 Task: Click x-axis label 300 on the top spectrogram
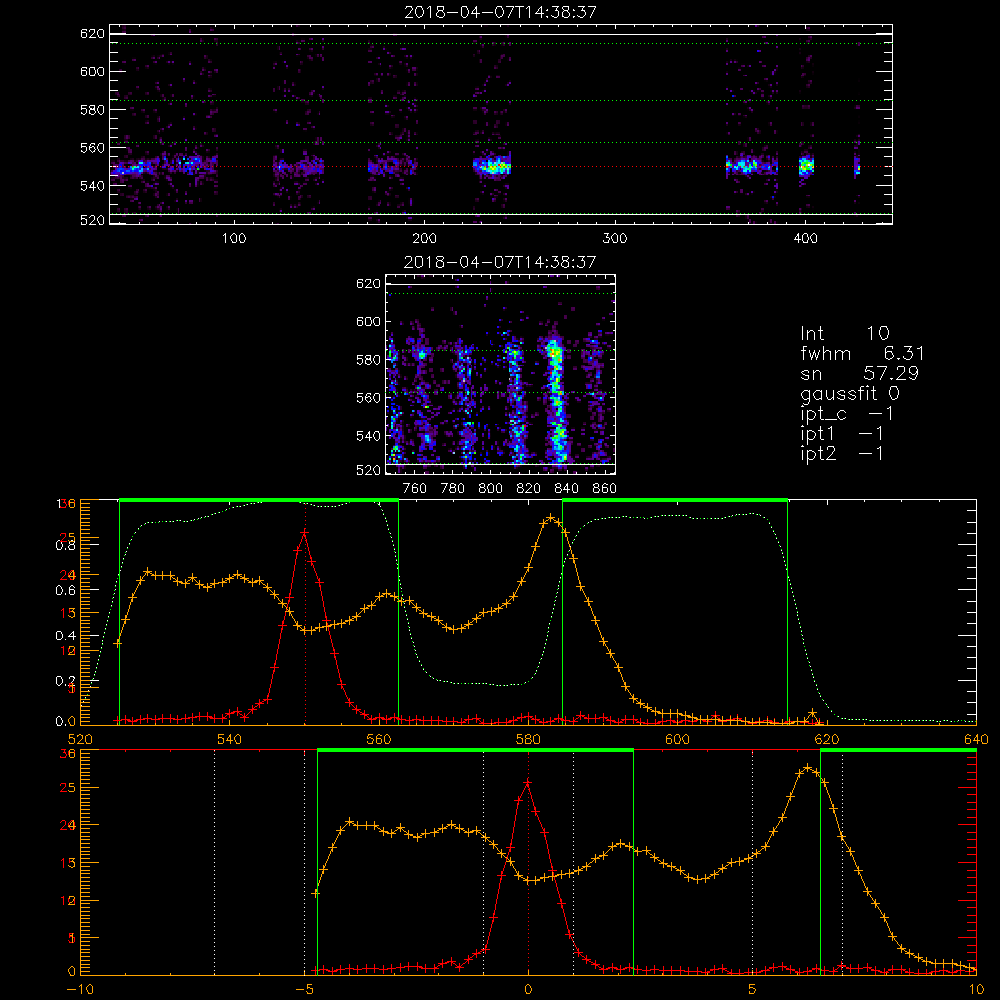tap(615, 239)
